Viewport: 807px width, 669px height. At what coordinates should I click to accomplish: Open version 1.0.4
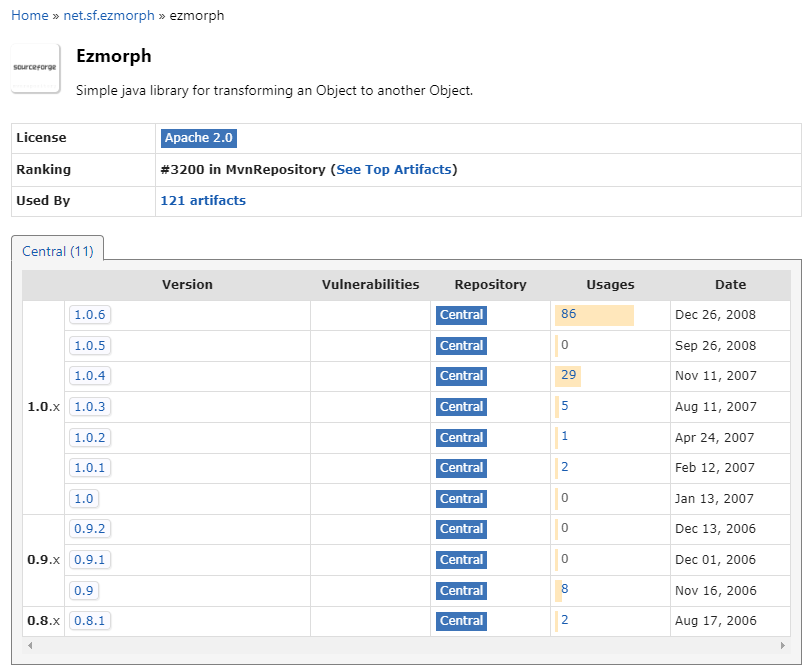tap(90, 376)
